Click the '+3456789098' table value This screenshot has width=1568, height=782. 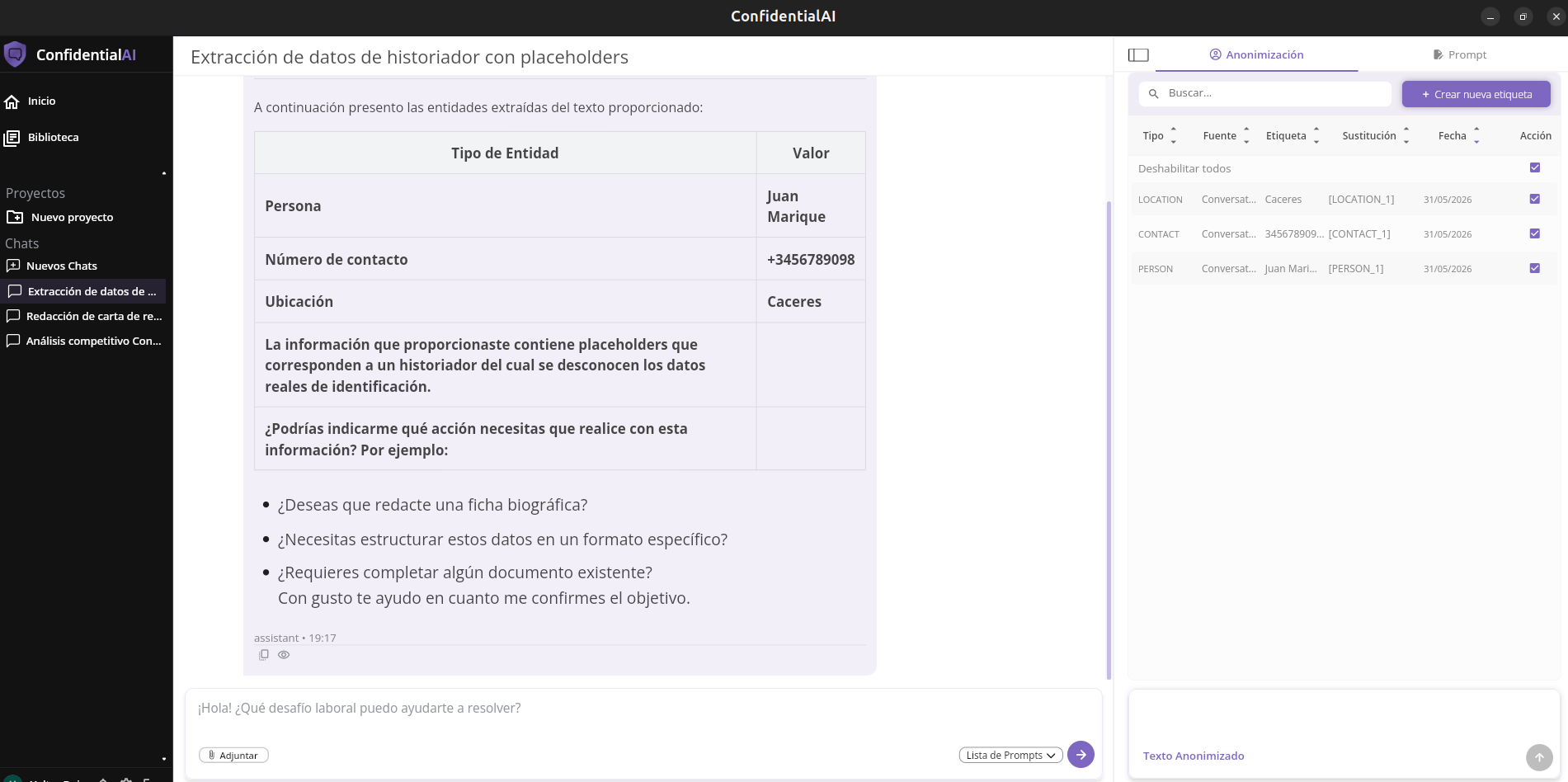click(x=811, y=259)
